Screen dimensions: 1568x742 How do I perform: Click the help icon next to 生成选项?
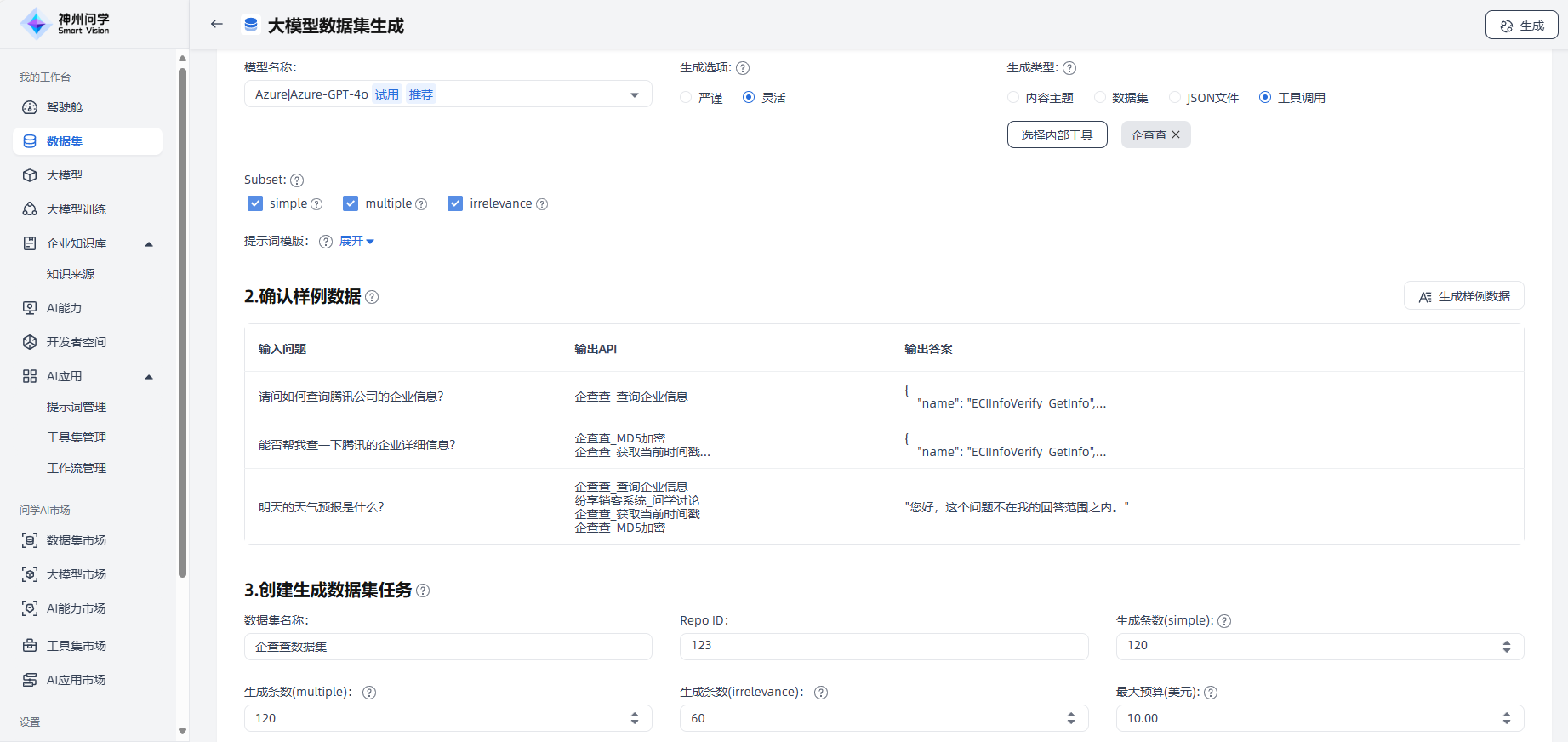point(743,68)
